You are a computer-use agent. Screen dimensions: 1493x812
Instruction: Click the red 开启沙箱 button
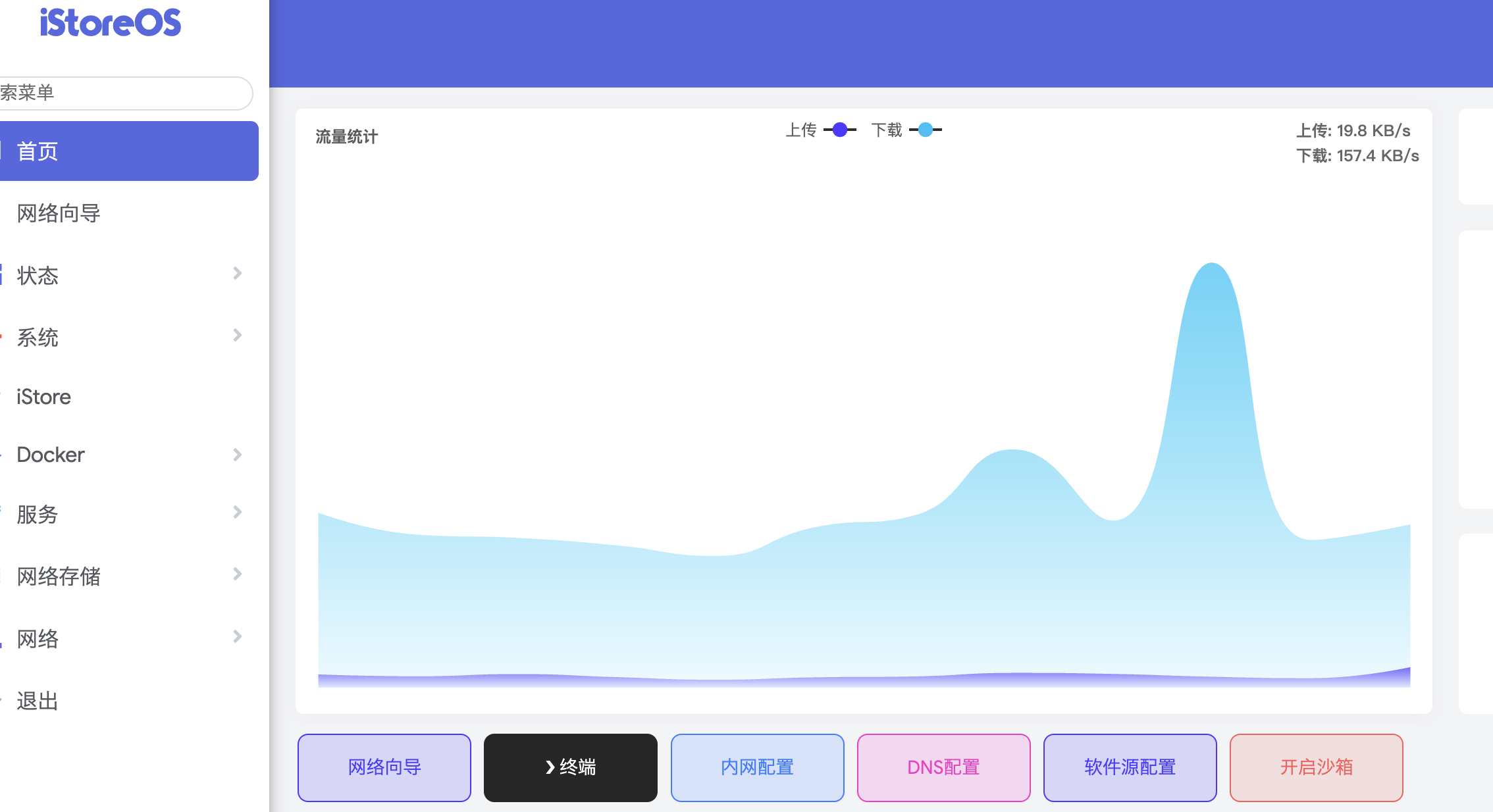coord(1316,767)
